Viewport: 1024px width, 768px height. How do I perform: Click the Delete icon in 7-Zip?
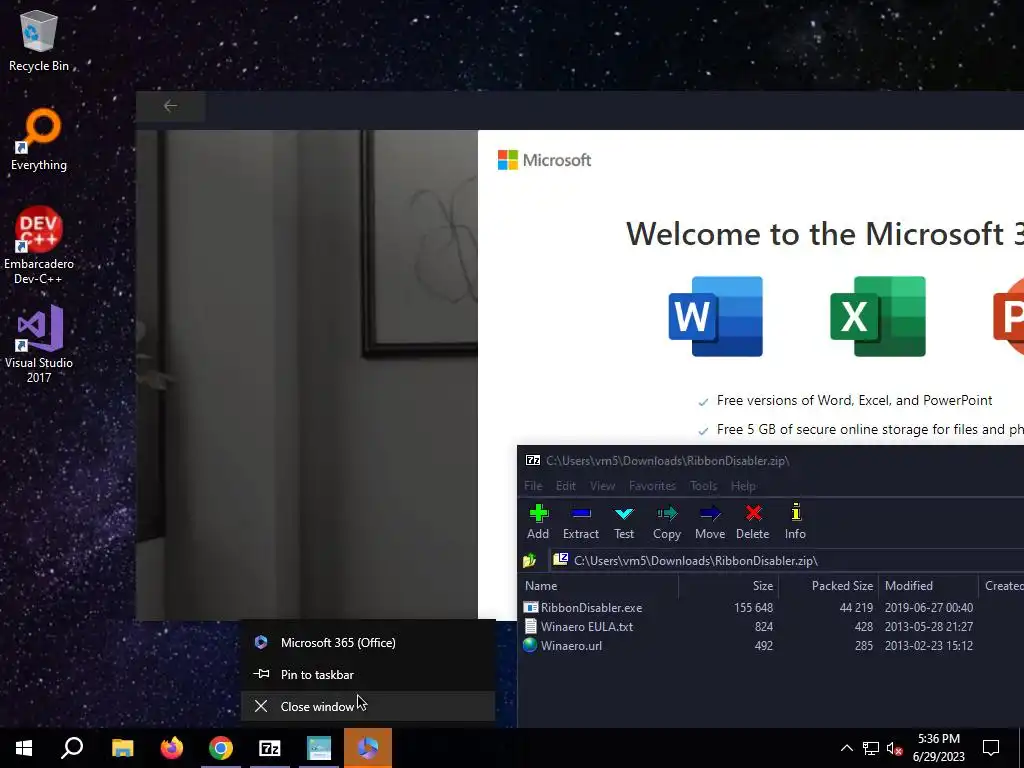coord(753,513)
